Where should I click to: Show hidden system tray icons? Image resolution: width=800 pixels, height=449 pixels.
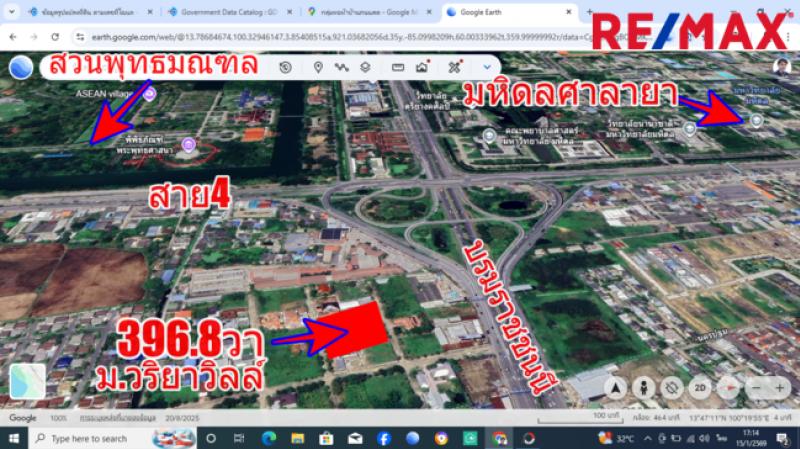click(x=647, y=438)
